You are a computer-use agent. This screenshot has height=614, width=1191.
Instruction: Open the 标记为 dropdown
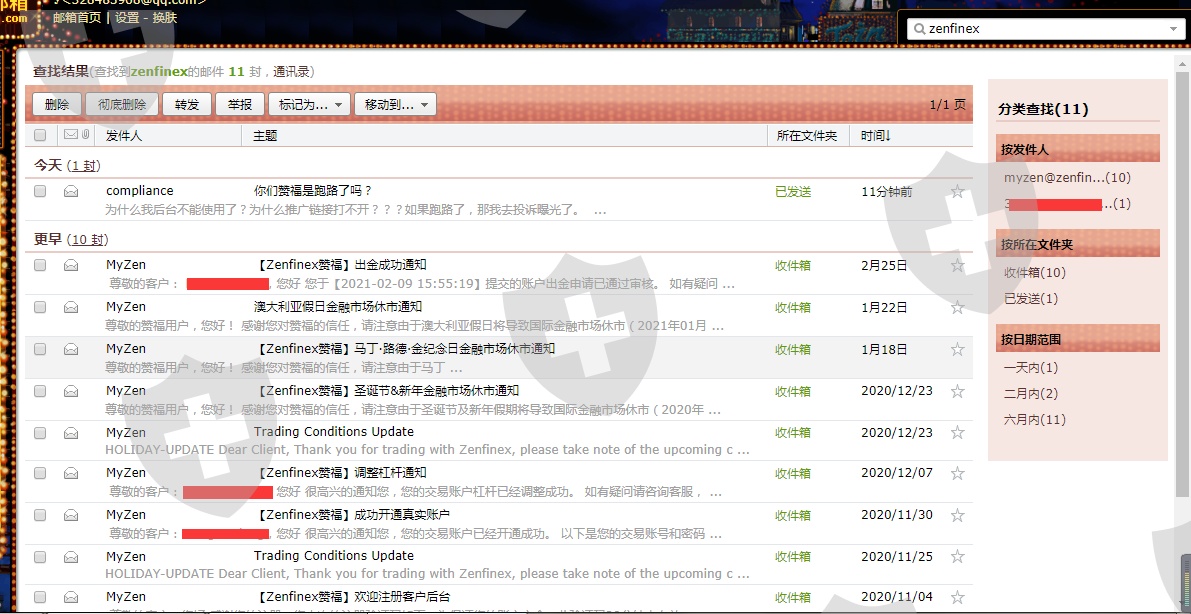click(310, 105)
